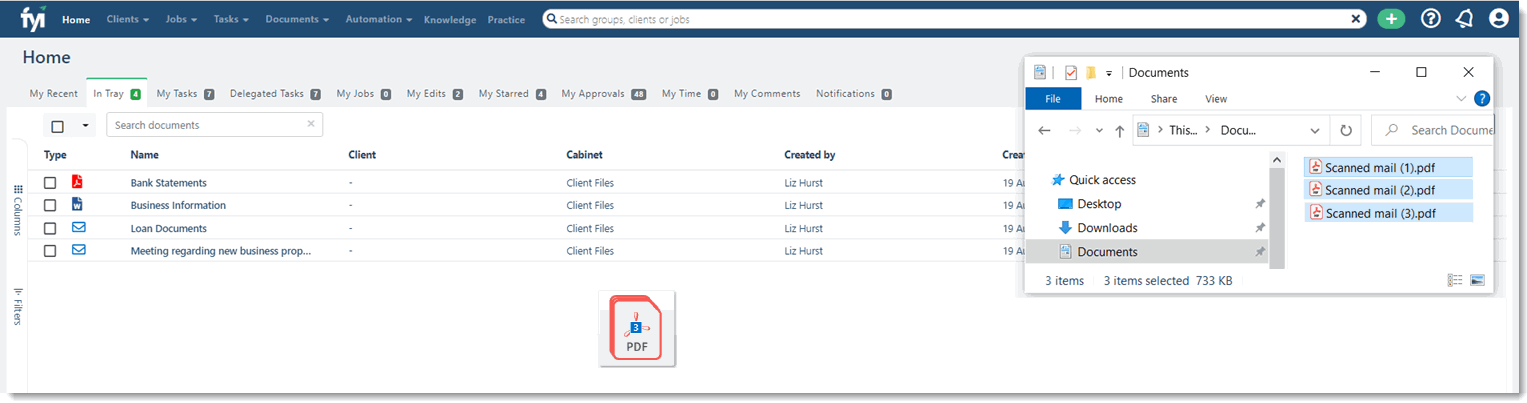Click Explorer Help blue question icon
Viewport: 1527px width, 403px height.
coord(1482,98)
